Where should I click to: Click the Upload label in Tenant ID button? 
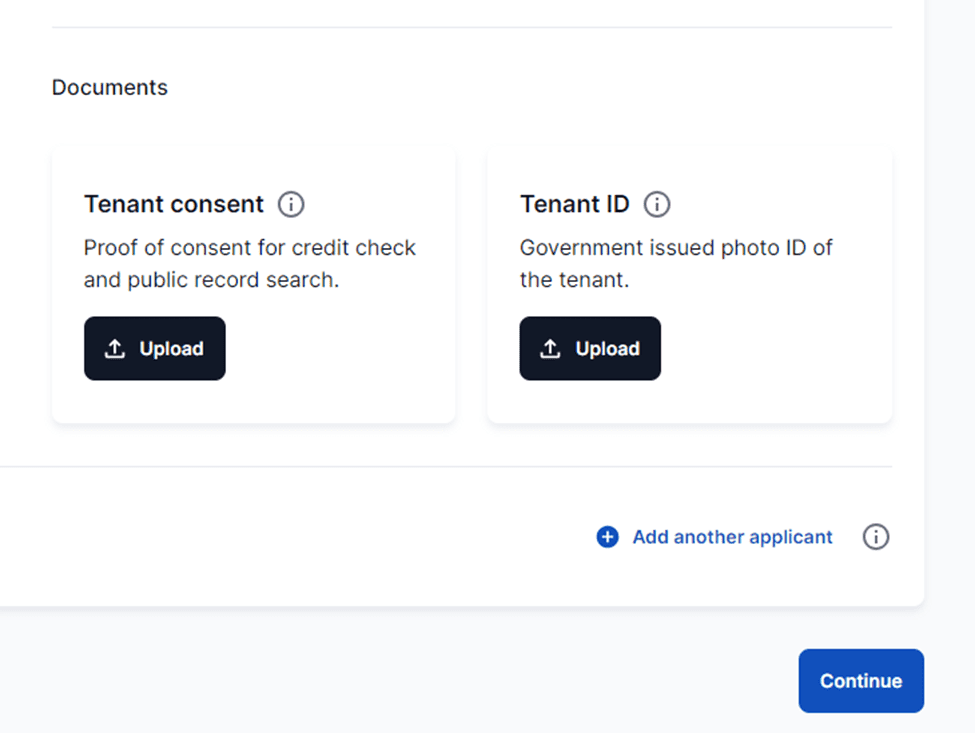(x=608, y=349)
